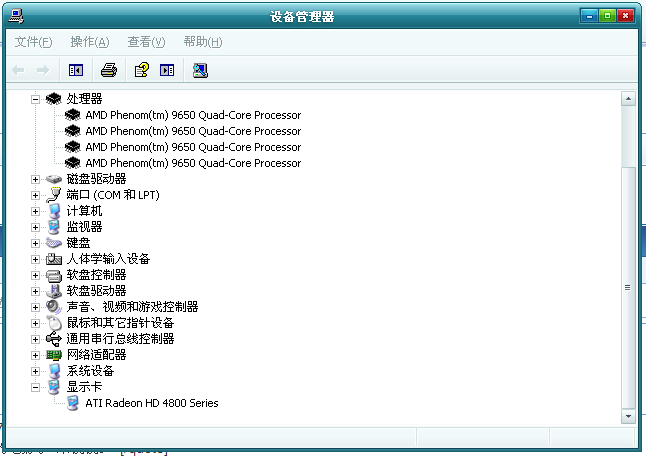Expand the 软盘驱动器 node
Screen dimensions: 646x457
tap(35, 291)
